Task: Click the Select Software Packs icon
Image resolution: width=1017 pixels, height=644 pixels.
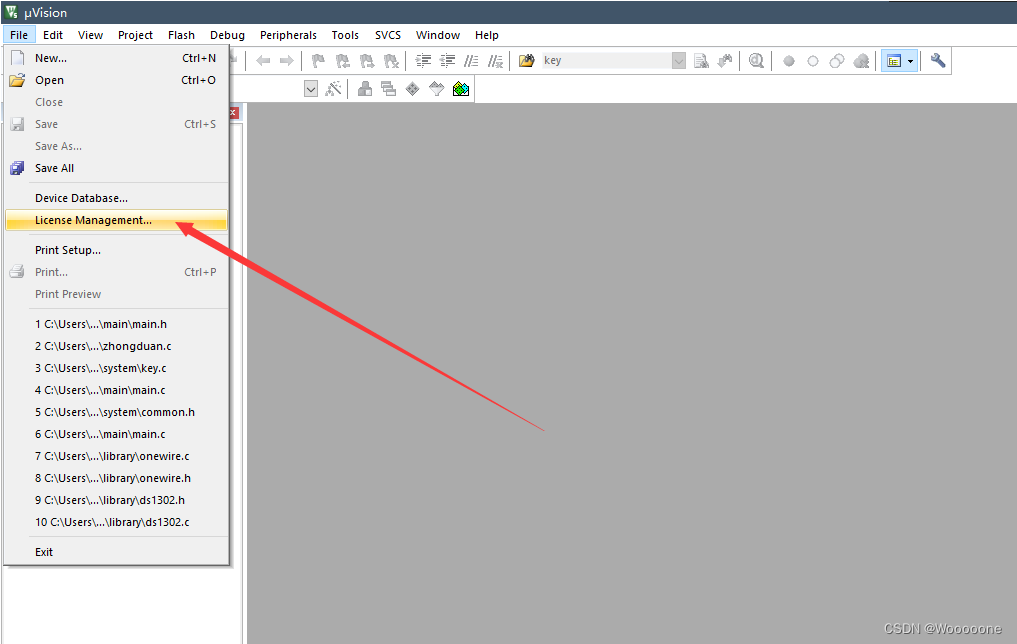Action: click(437, 89)
